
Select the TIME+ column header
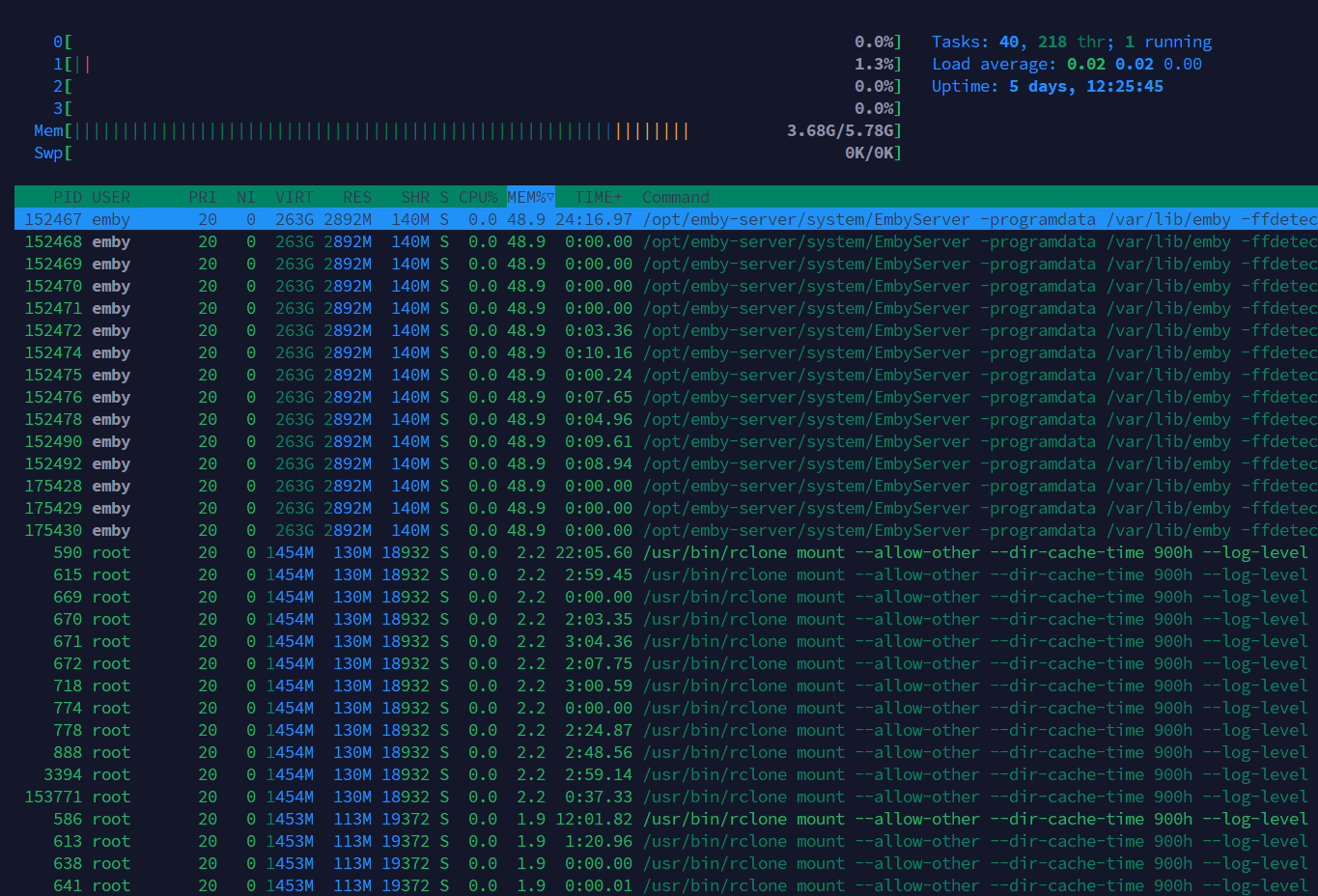point(599,197)
